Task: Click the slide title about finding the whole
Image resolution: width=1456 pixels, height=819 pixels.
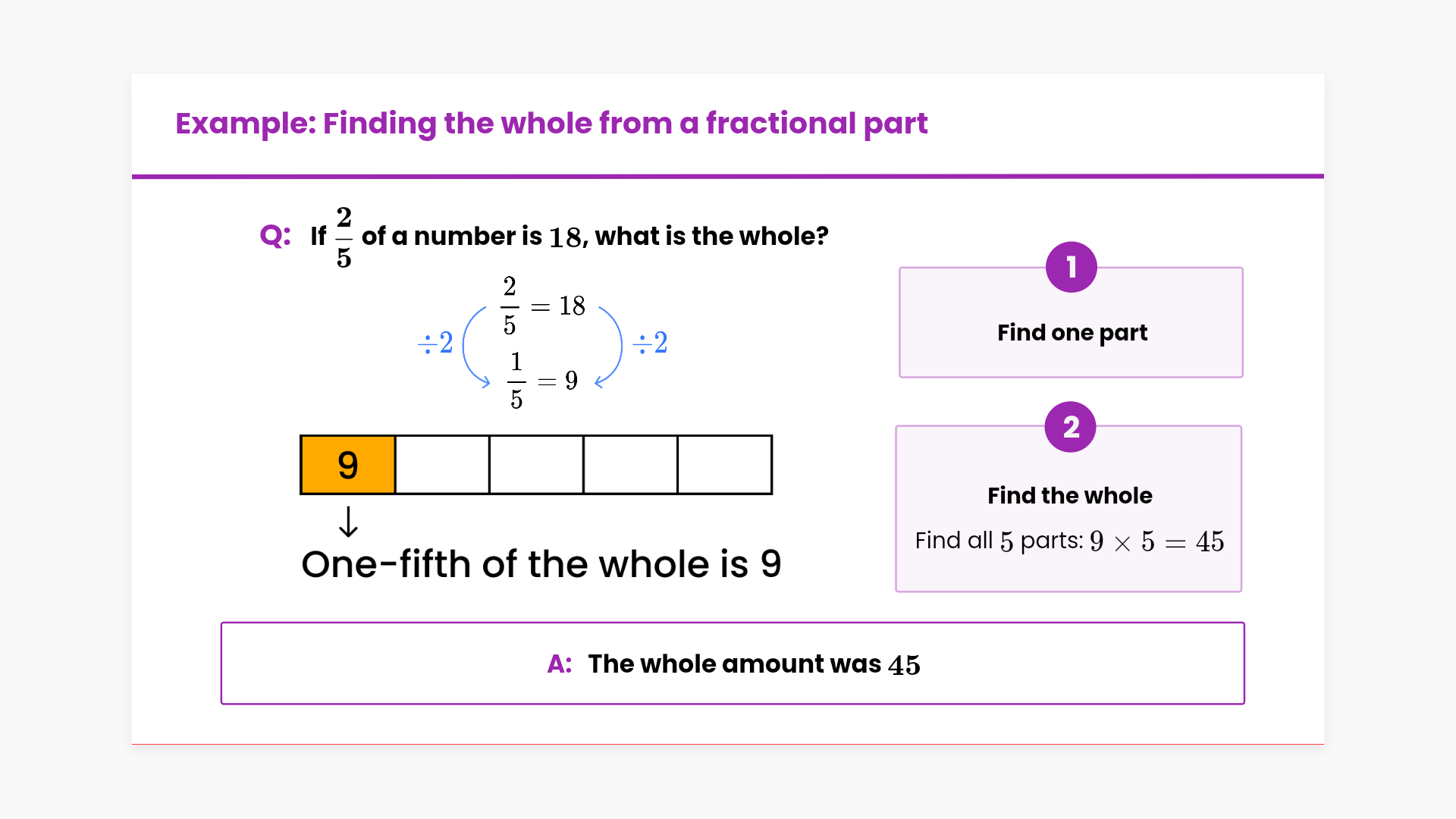Action: [551, 123]
